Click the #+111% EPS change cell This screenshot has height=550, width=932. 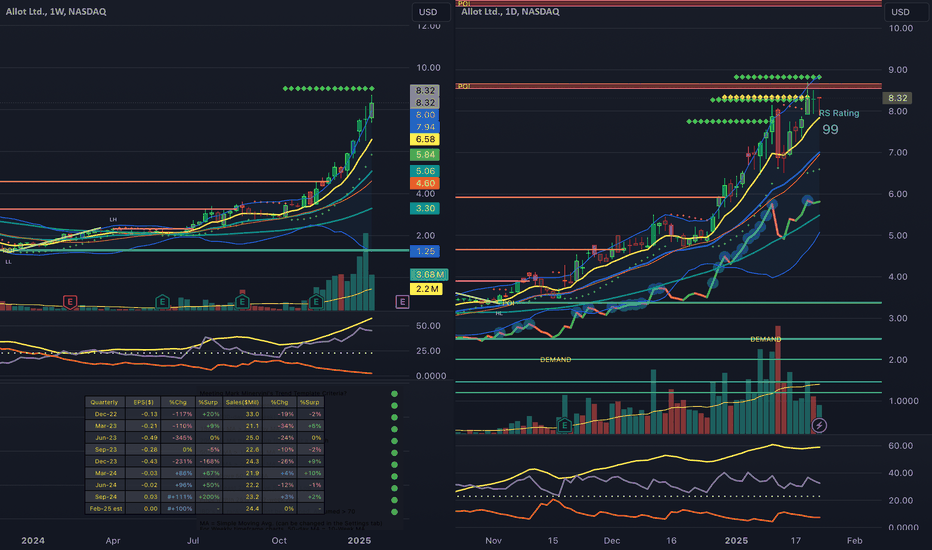(180, 497)
